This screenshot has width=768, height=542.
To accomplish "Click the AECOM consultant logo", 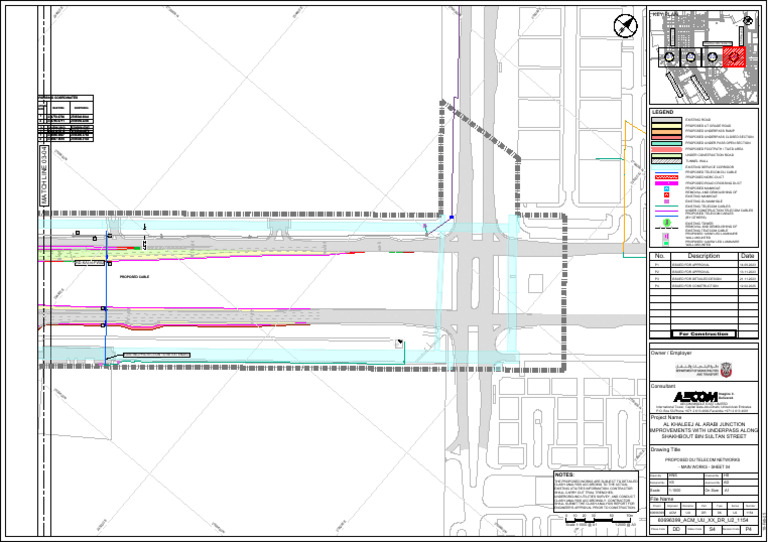I will (695, 397).
